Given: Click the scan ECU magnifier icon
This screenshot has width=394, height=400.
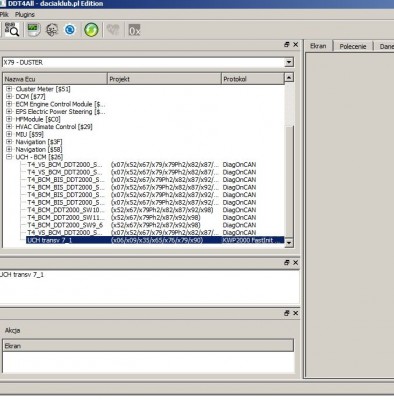Looking at the screenshot, I should (x=12, y=30).
